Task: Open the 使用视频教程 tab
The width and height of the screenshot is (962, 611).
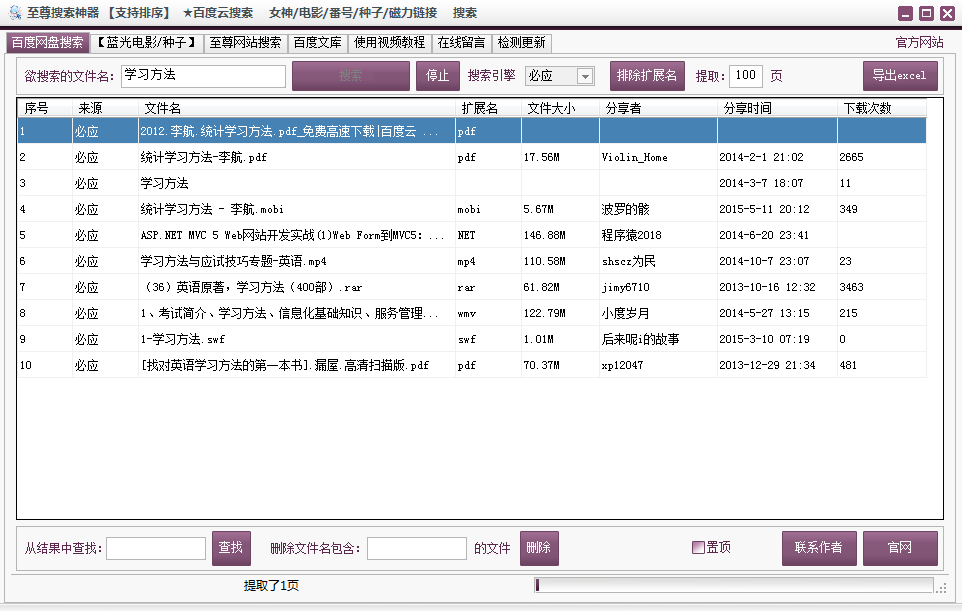Action: 389,42
